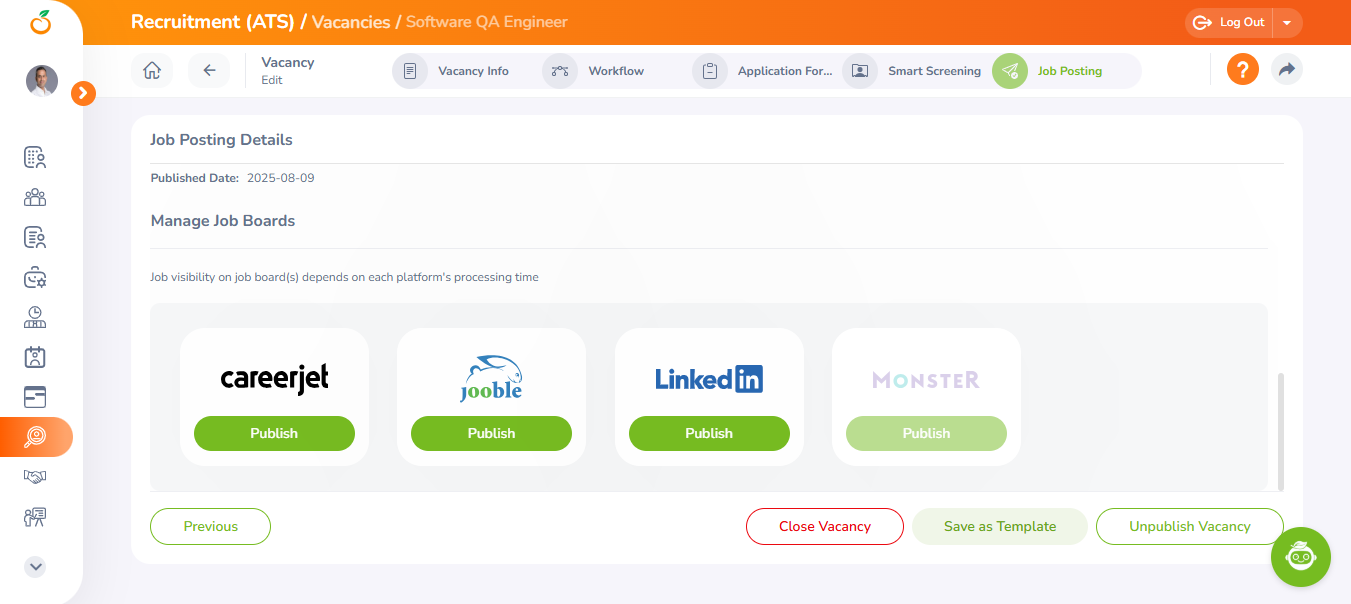The image size is (1351, 604).
Task: Publish the vacancy to LinkedIn
Action: 709,434
